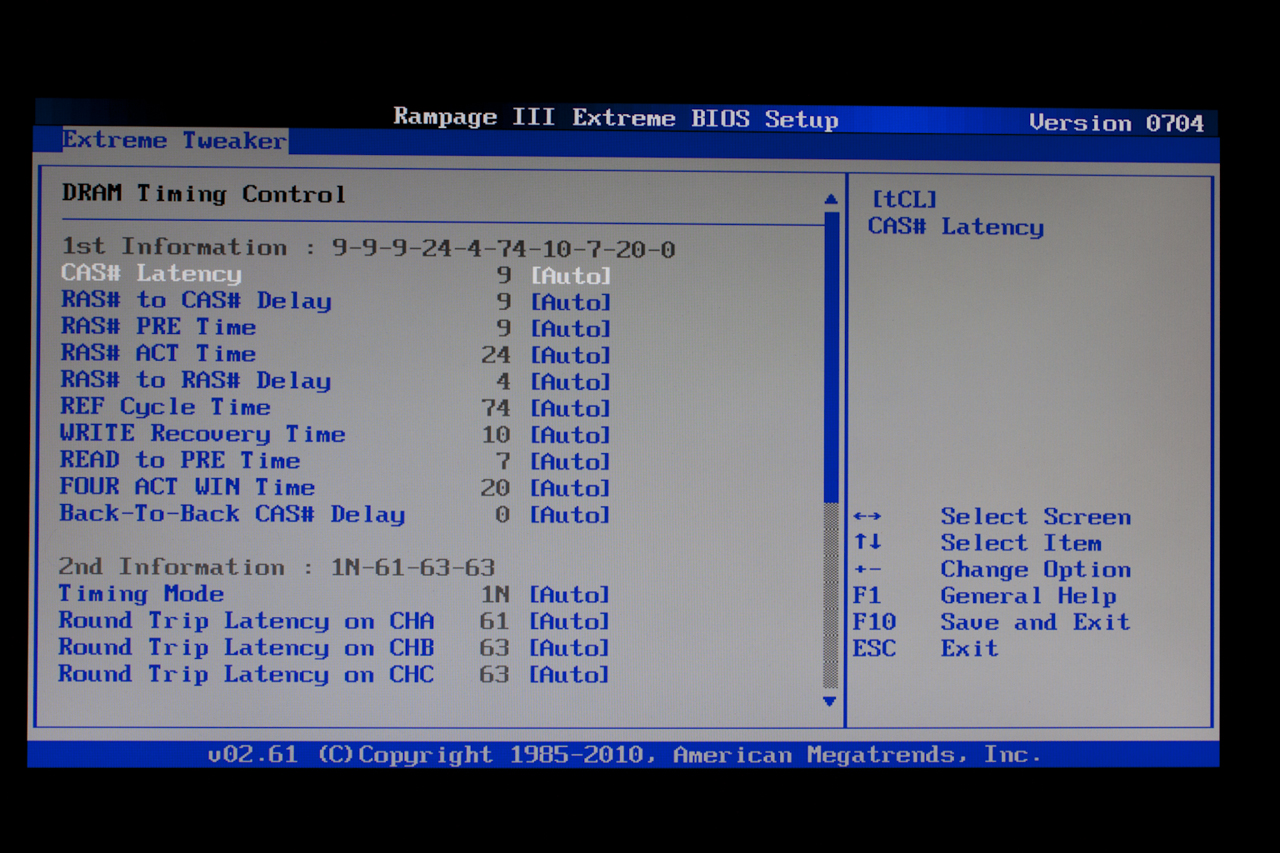1280x853 pixels.
Task: Select the CAS# Latency [Auto] option
Action: (570, 275)
